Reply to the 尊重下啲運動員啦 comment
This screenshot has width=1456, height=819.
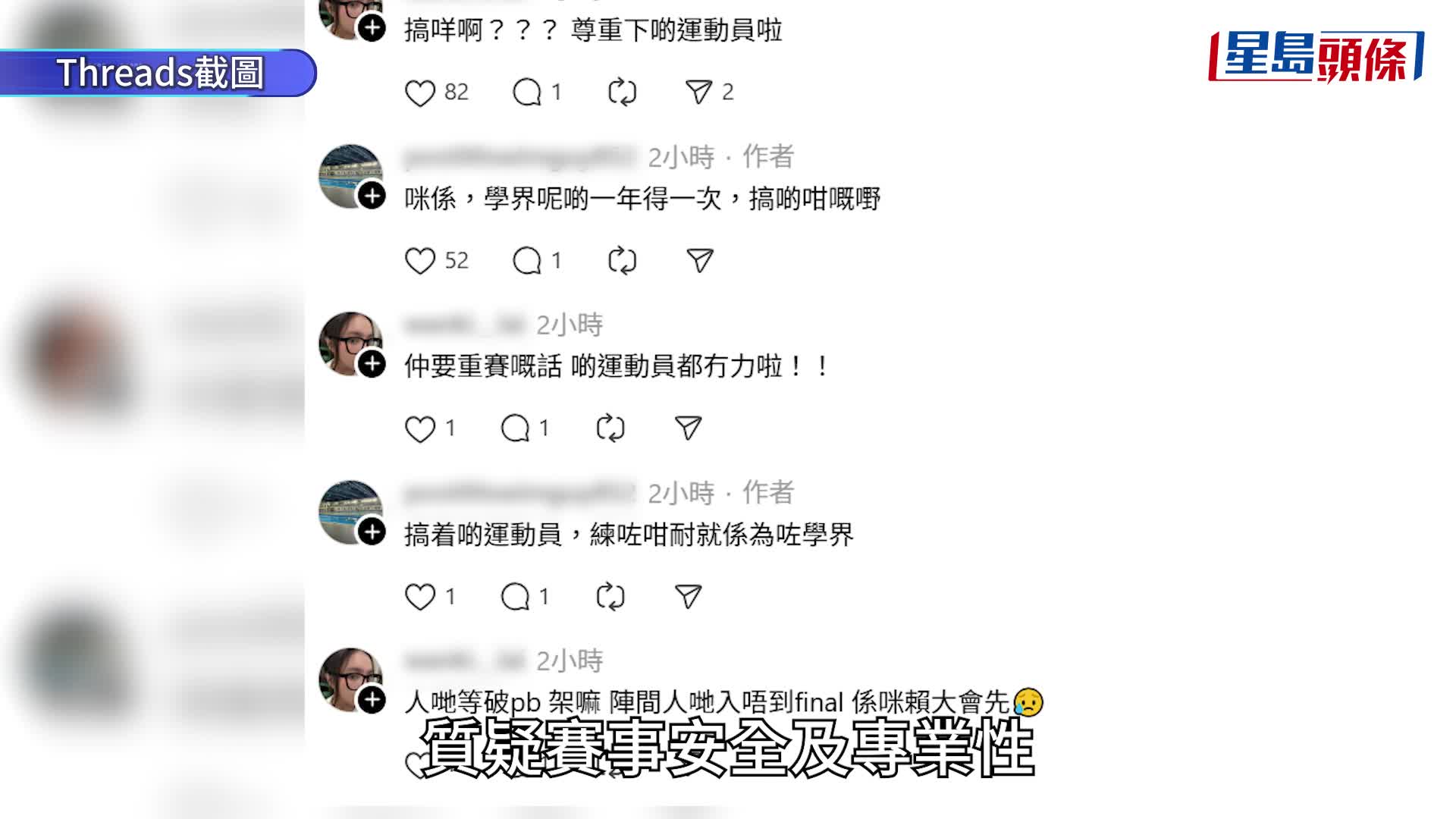click(527, 93)
